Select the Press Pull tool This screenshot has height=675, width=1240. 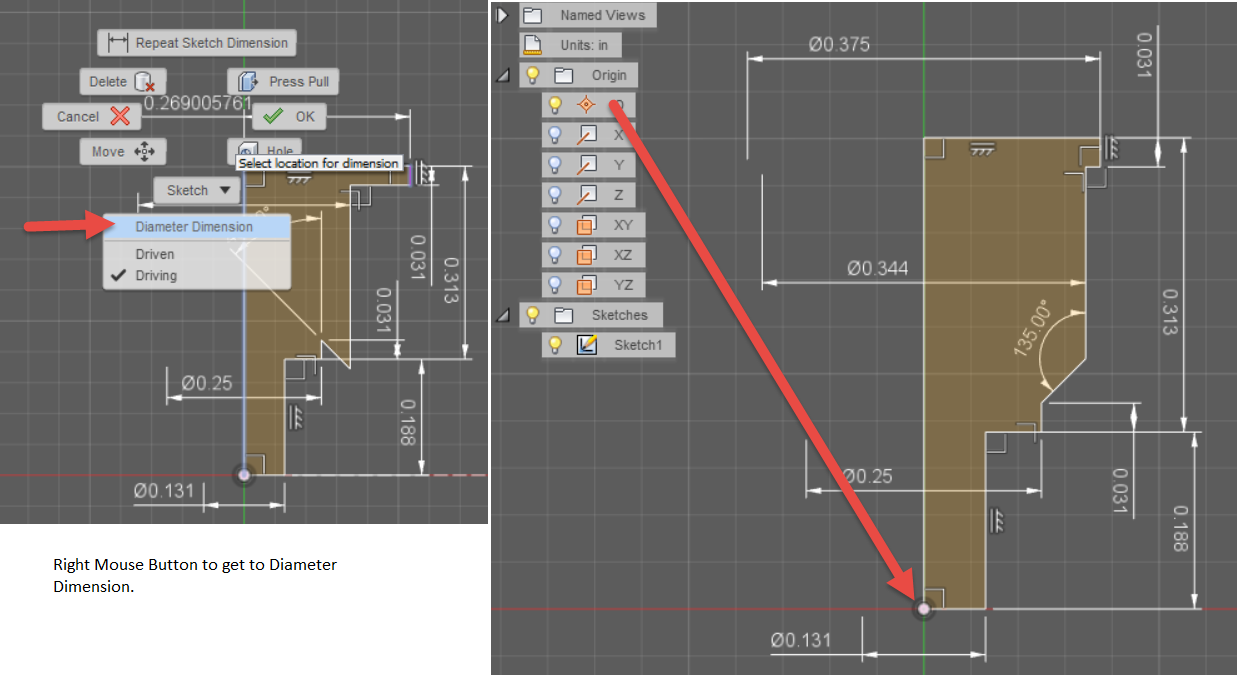pyautogui.click(x=283, y=81)
